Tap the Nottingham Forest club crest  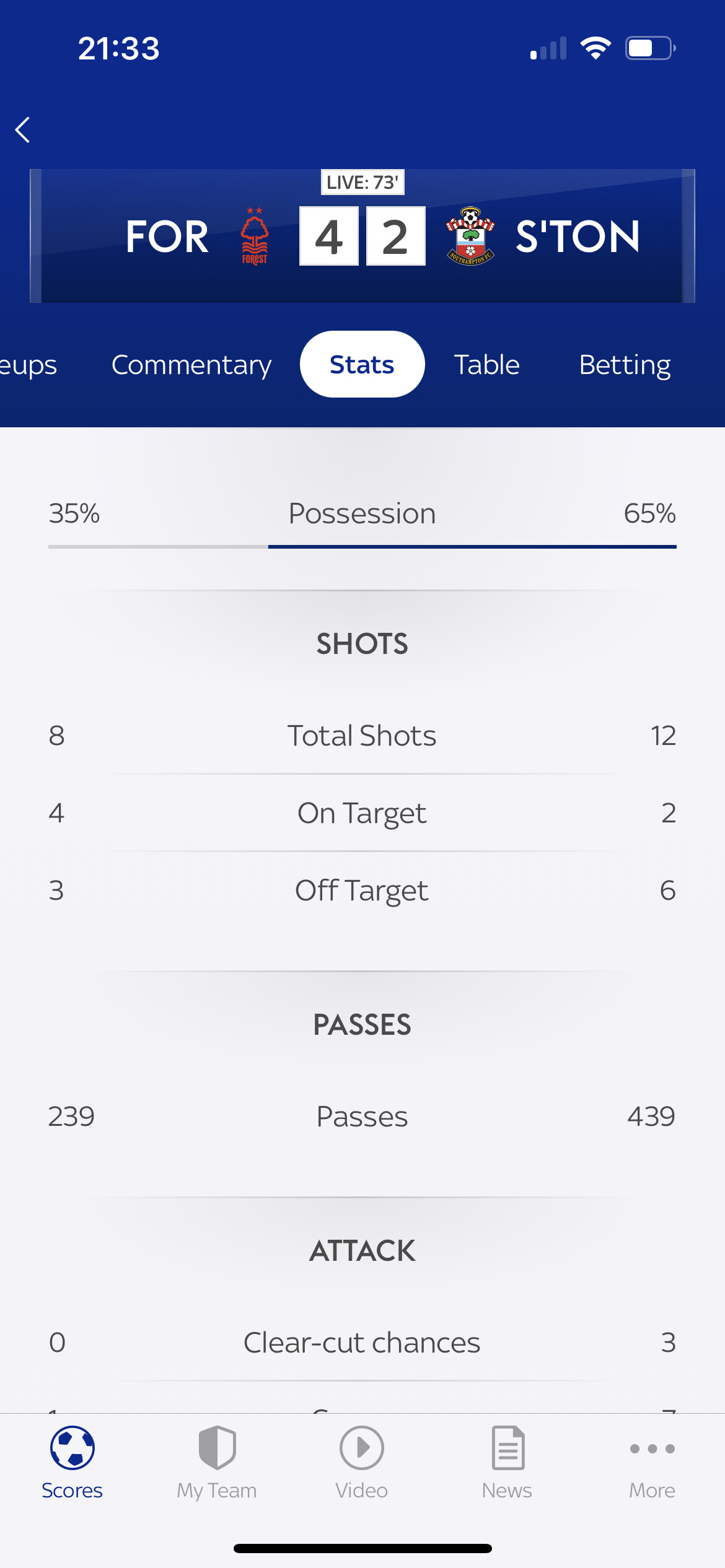click(255, 236)
